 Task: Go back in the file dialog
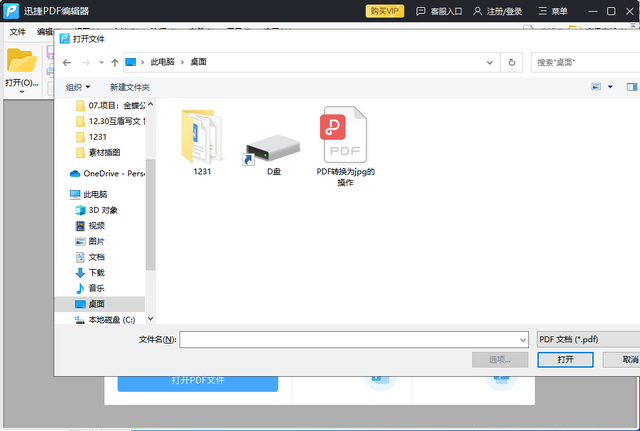[x=67, y=62]
